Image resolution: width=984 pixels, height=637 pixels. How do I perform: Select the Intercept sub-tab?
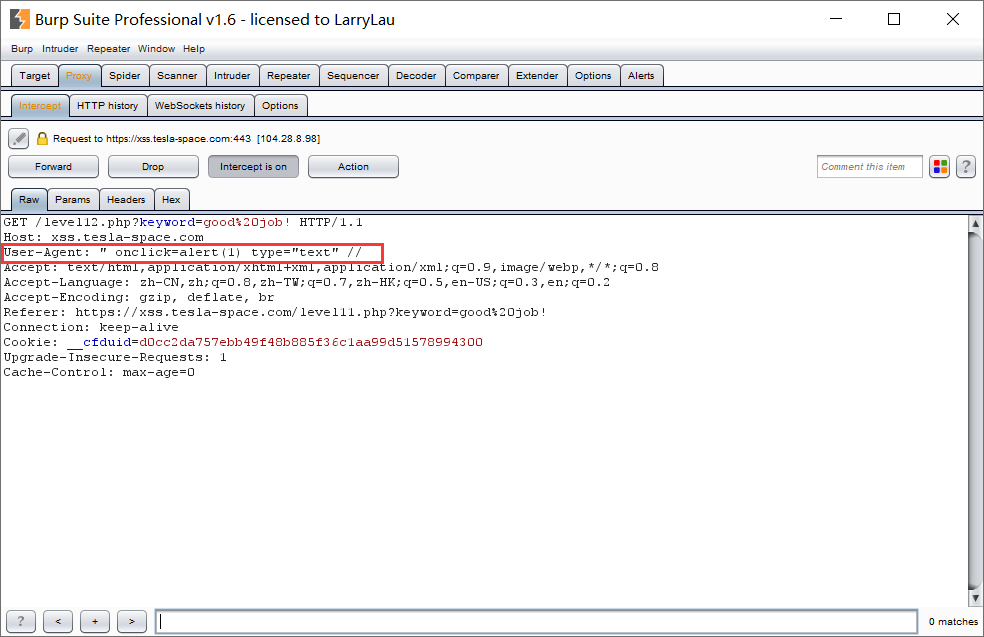[x=40, y=106]
